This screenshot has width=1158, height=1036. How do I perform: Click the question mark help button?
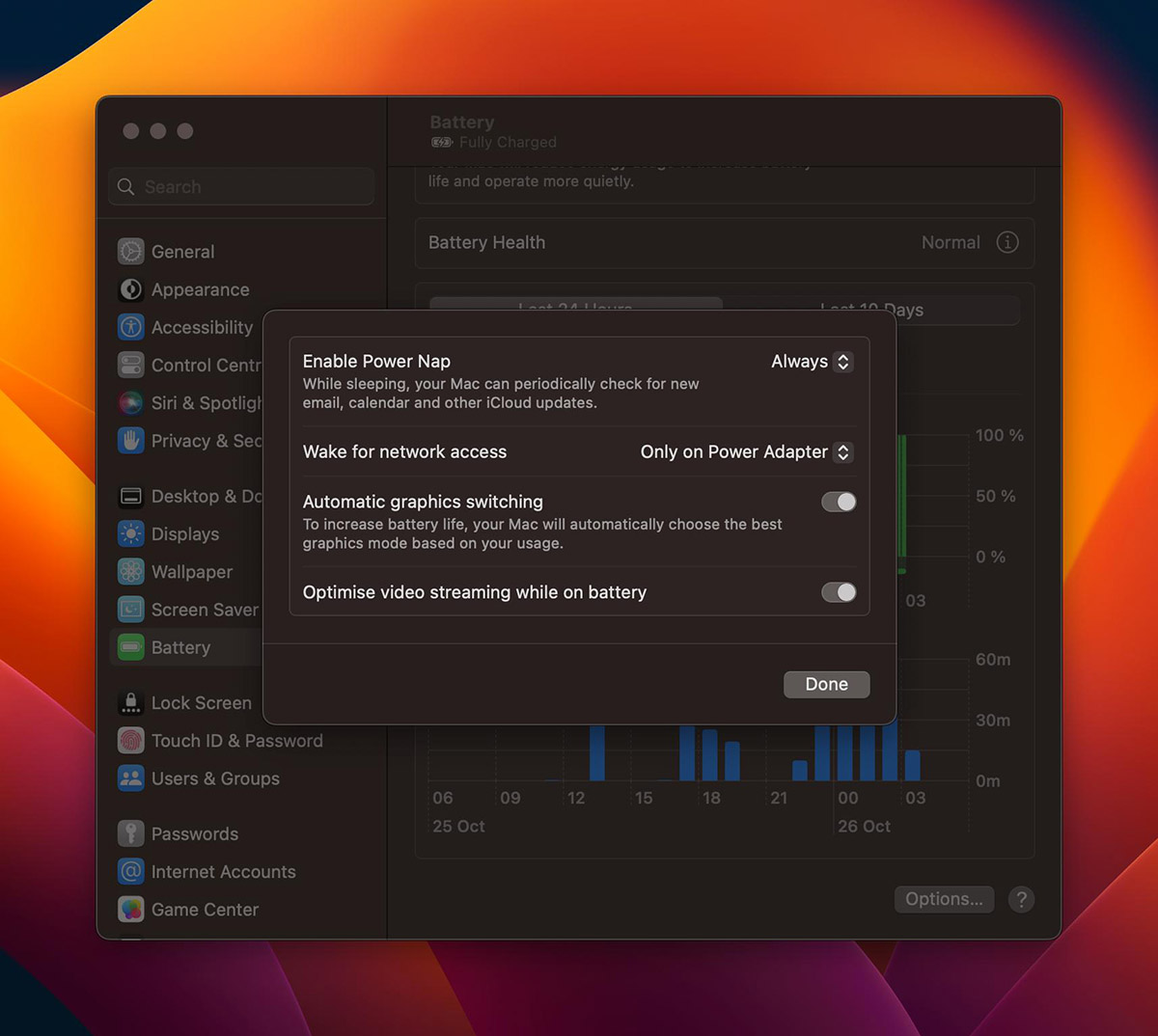tap(1021, 899)
